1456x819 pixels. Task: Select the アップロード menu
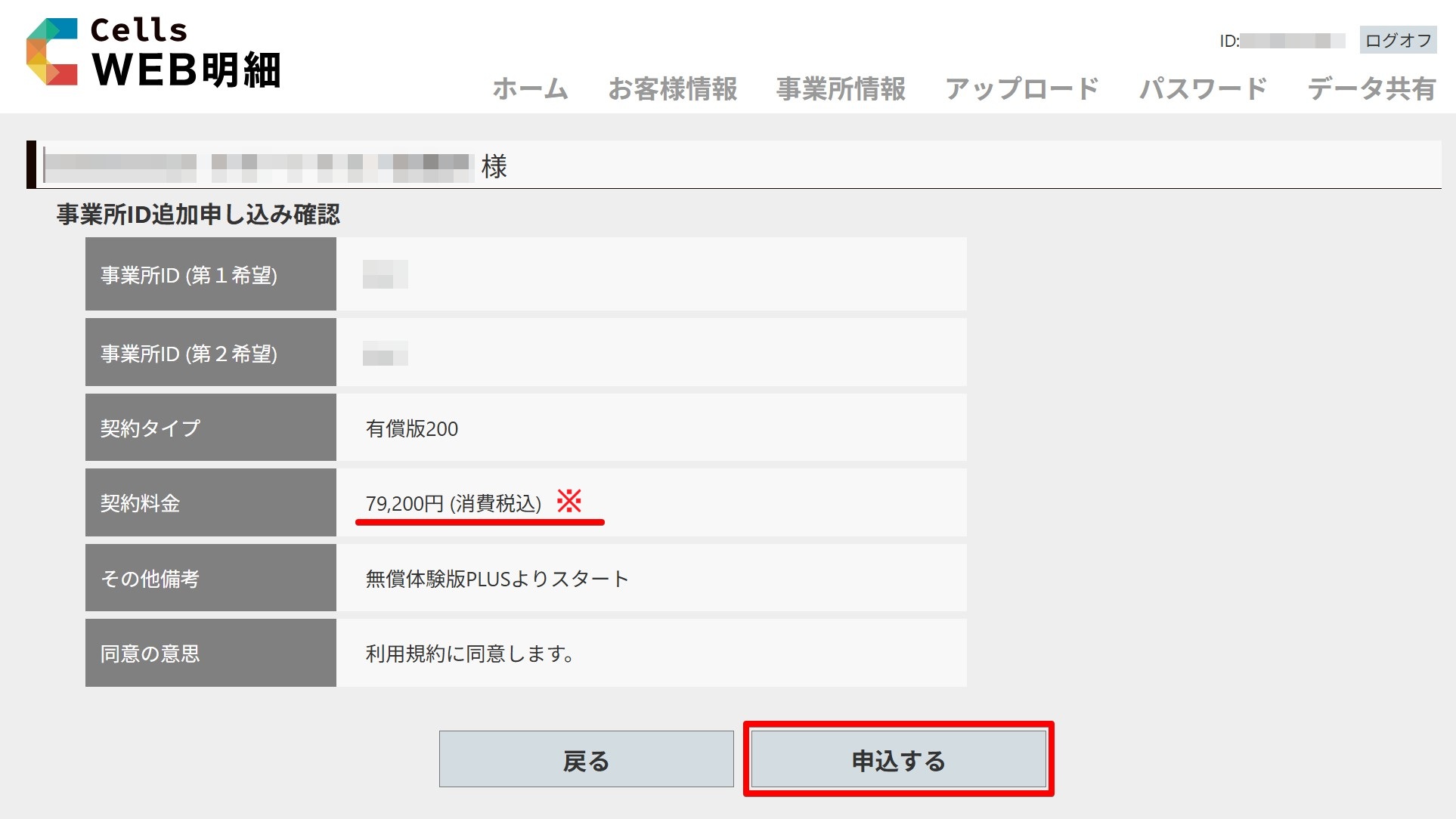[1021, 89]
